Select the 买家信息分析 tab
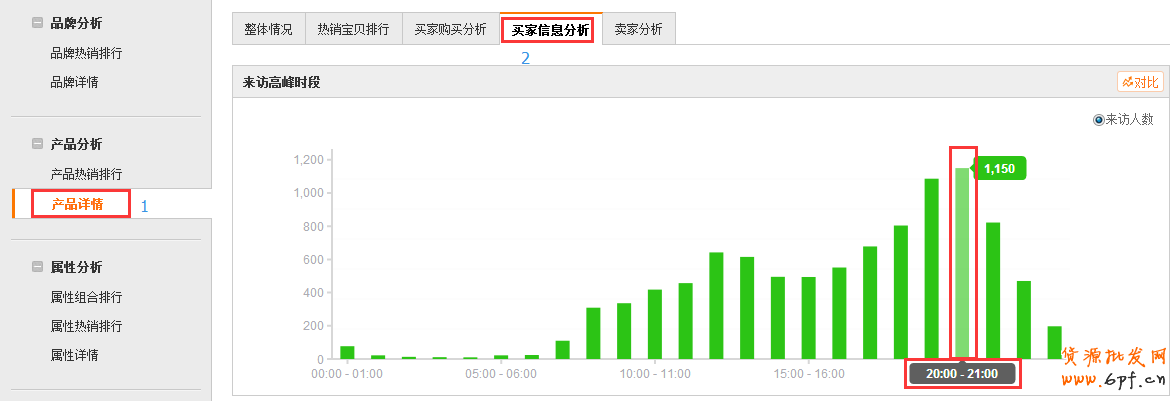 click(550, 31)
